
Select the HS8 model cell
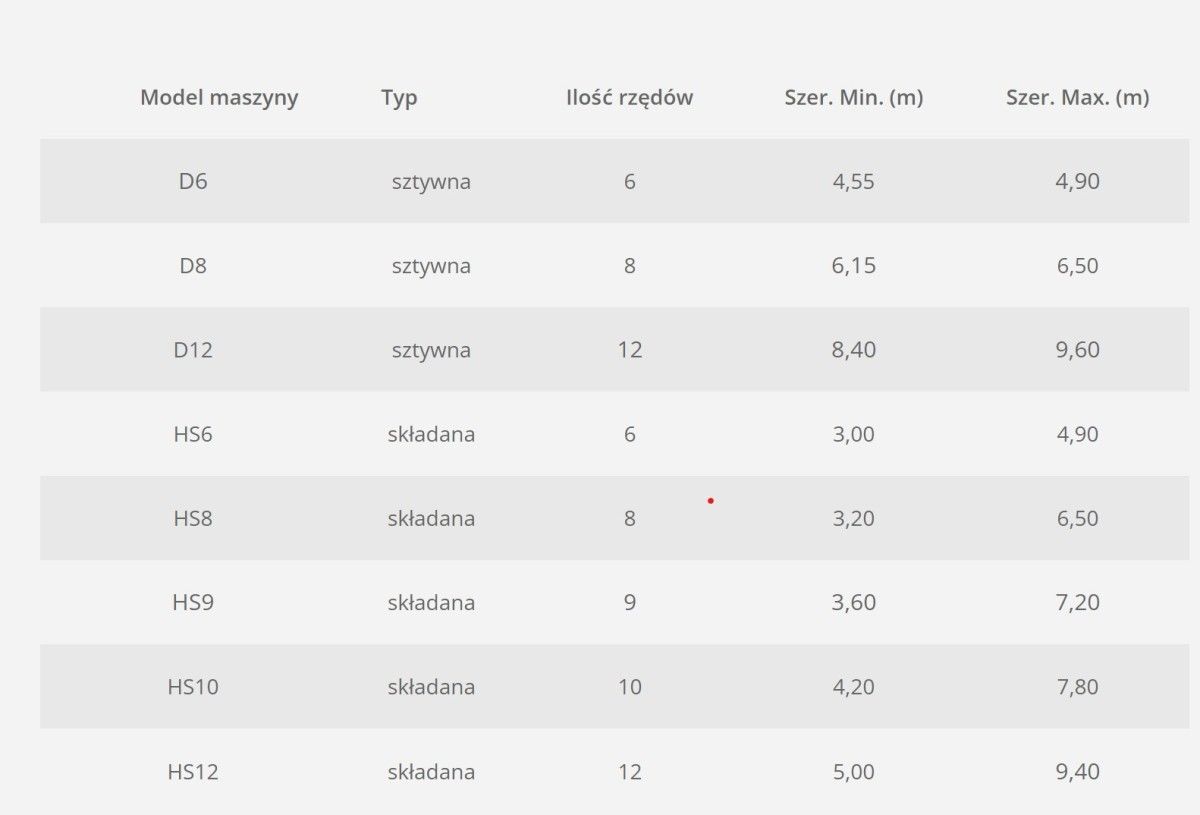point(193,518)
